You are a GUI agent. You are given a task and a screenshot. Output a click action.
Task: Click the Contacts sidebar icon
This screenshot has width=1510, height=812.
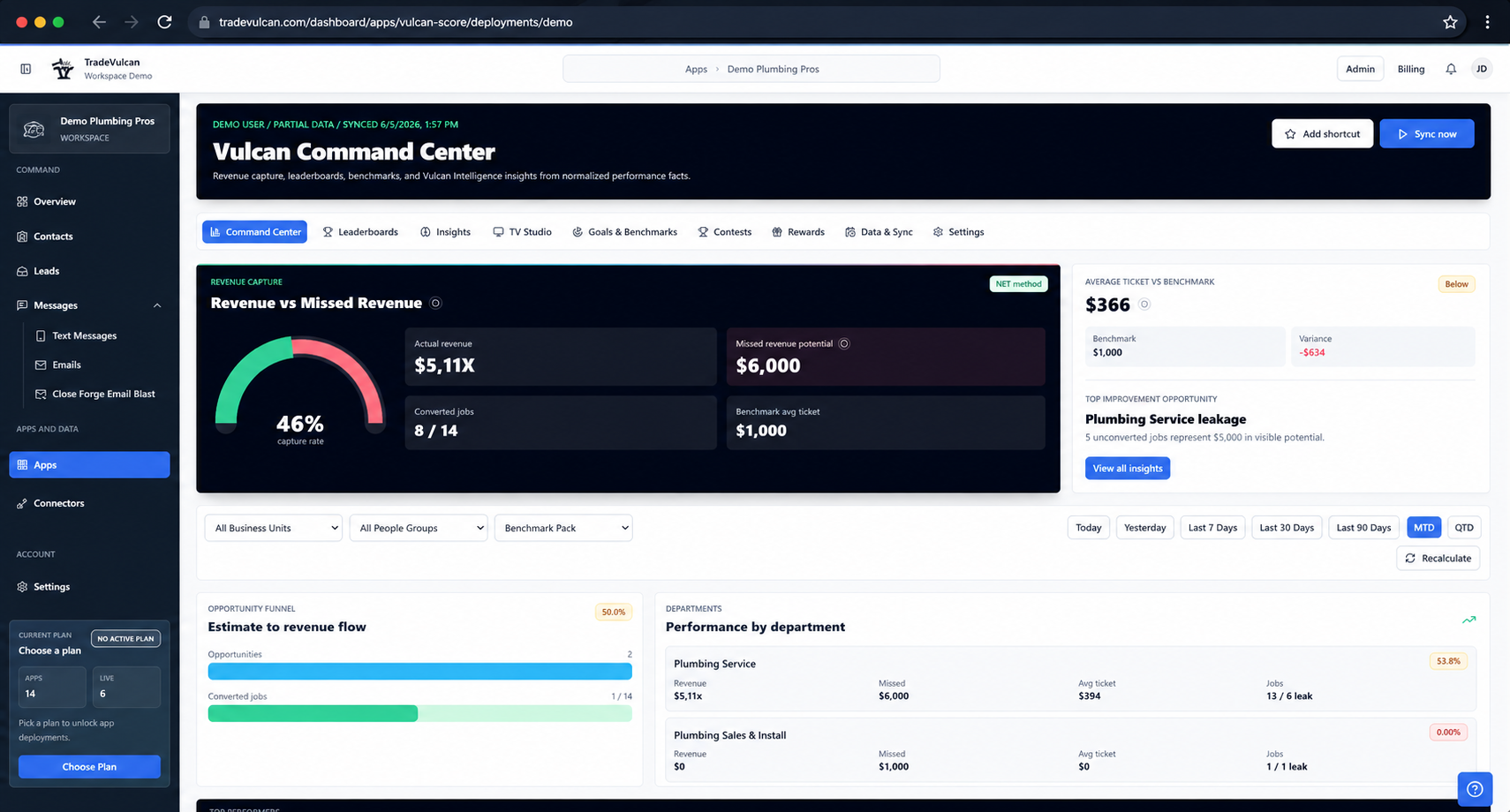(x=22, y=237)
